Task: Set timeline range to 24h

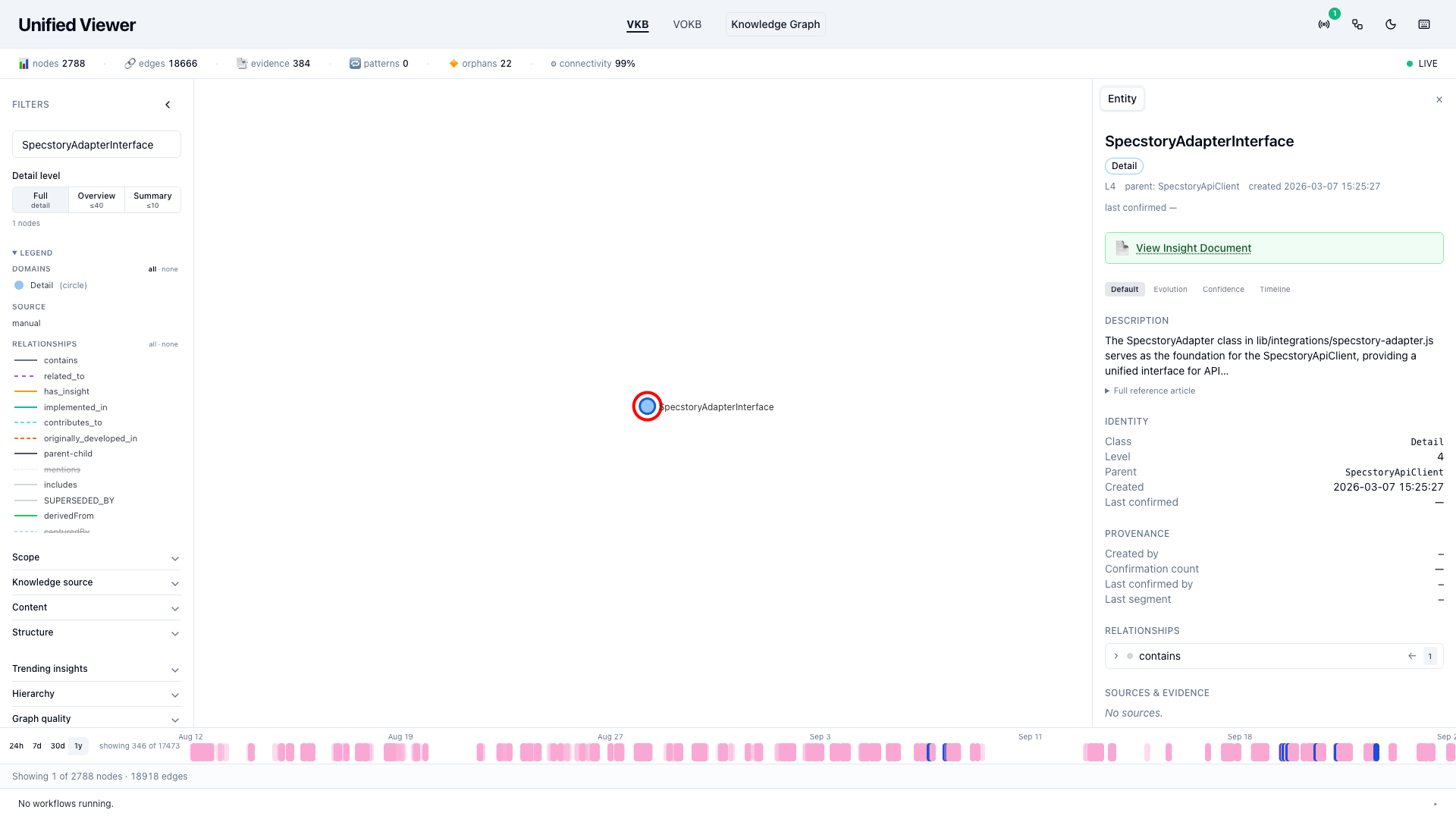Action: (x=16, y=746)
